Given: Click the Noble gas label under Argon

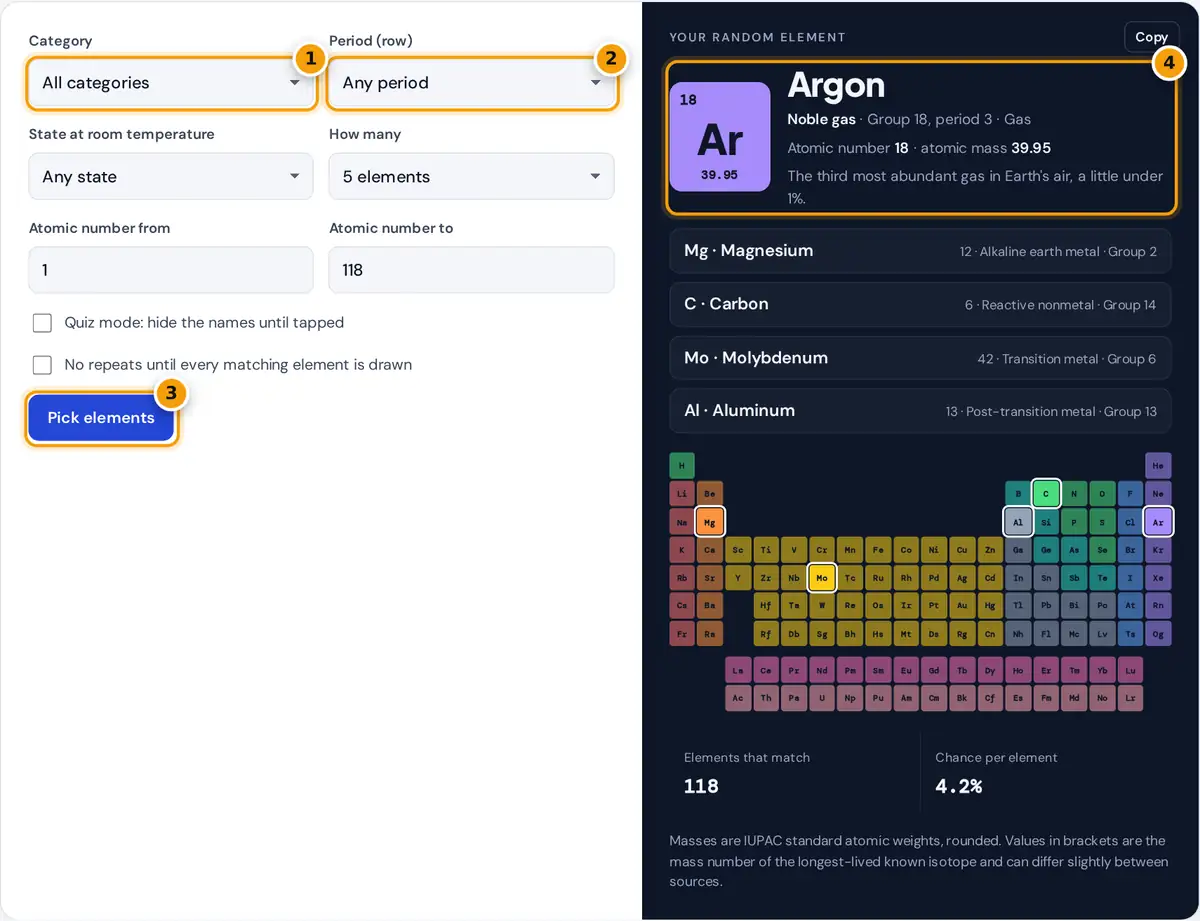Looking at the screenshot, I should point(822,119).
